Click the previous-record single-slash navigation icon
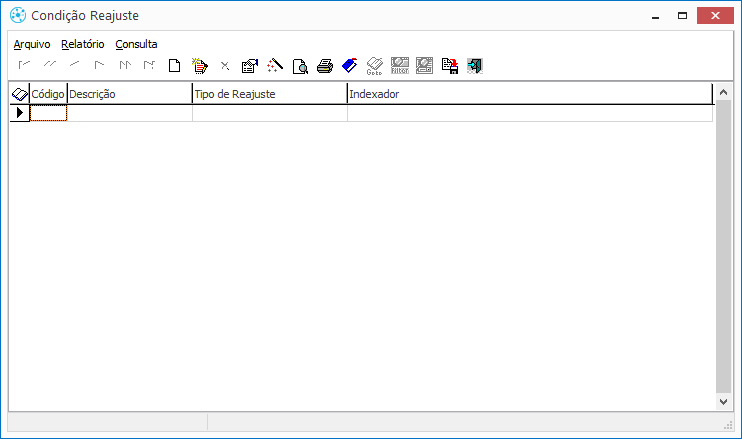 click(x=74, y=64)
